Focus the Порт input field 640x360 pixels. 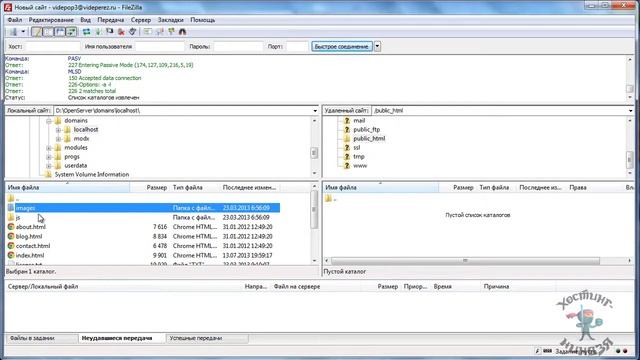(x=297, y=47)
